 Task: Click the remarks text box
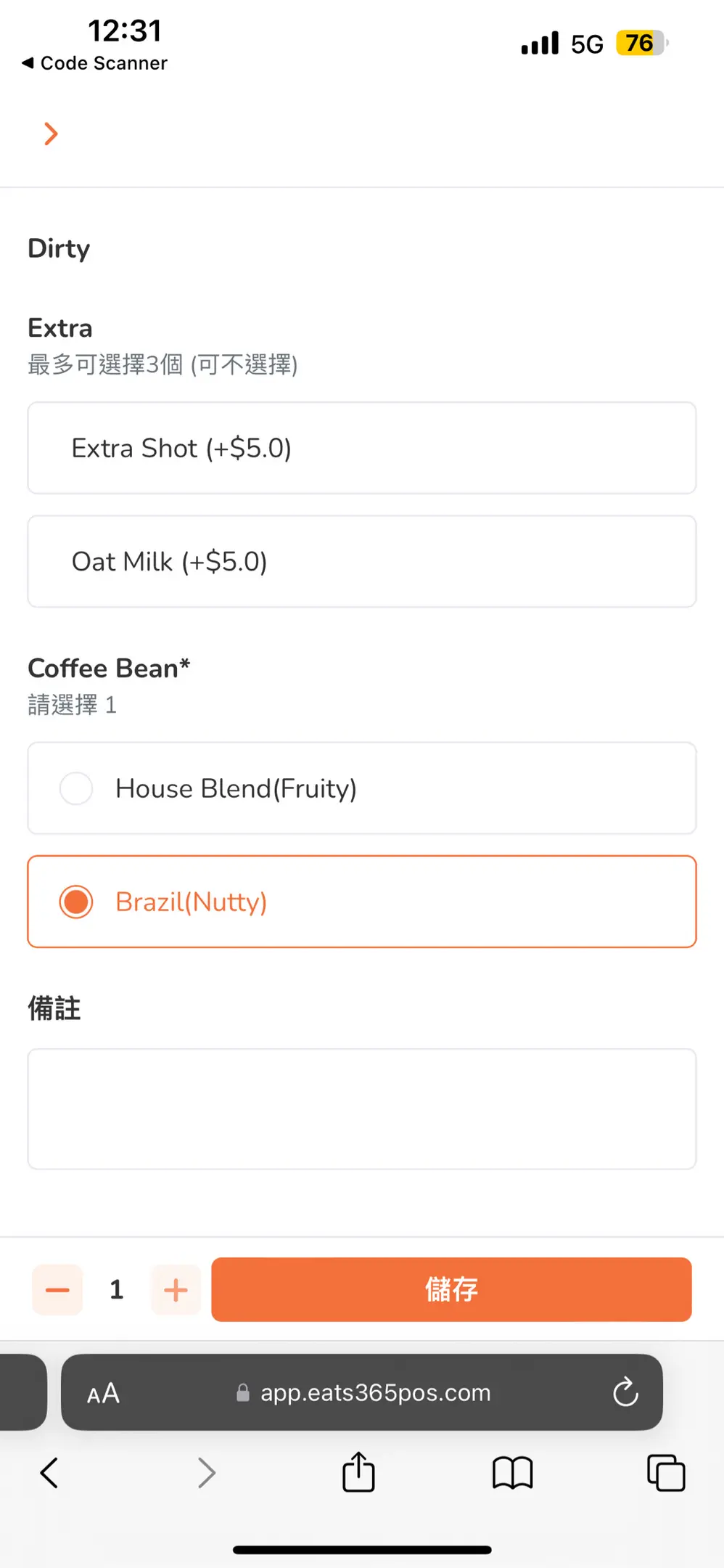(x=361, y=1108)
